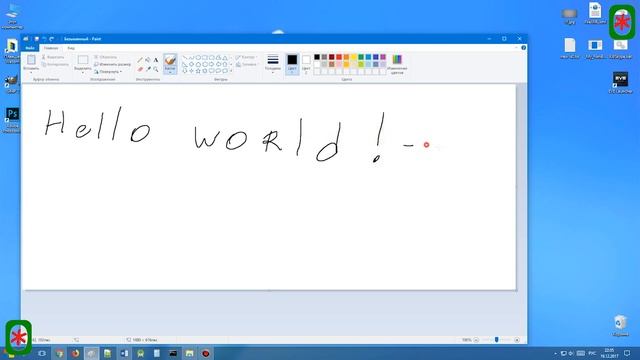
Task: Click the Redo arrow in title bar
Action: click(x=51, y=39)
